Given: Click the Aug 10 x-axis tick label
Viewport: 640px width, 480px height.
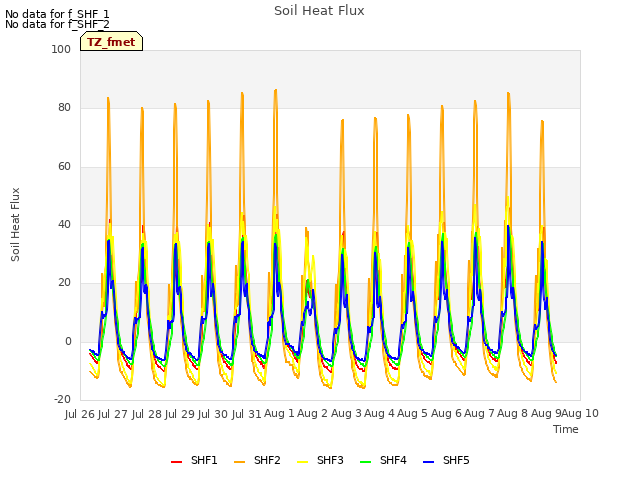Looking at the screenshot, I should coord(580,413).
